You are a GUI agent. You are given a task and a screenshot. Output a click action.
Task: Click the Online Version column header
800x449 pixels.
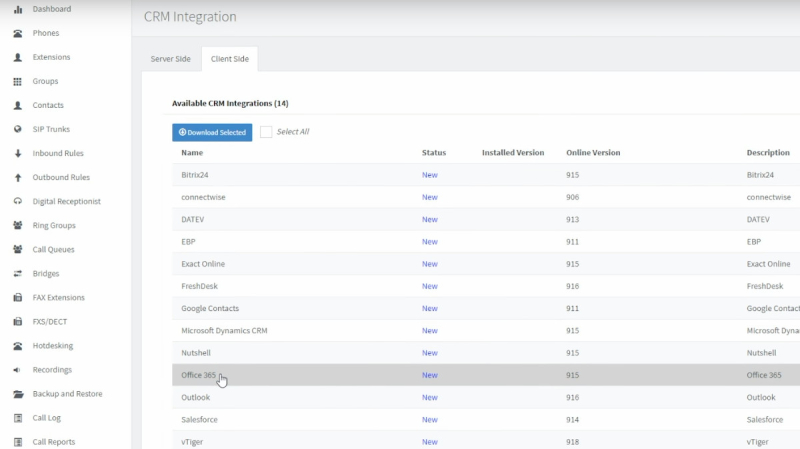pyautogui.click(x=593, y=153)
